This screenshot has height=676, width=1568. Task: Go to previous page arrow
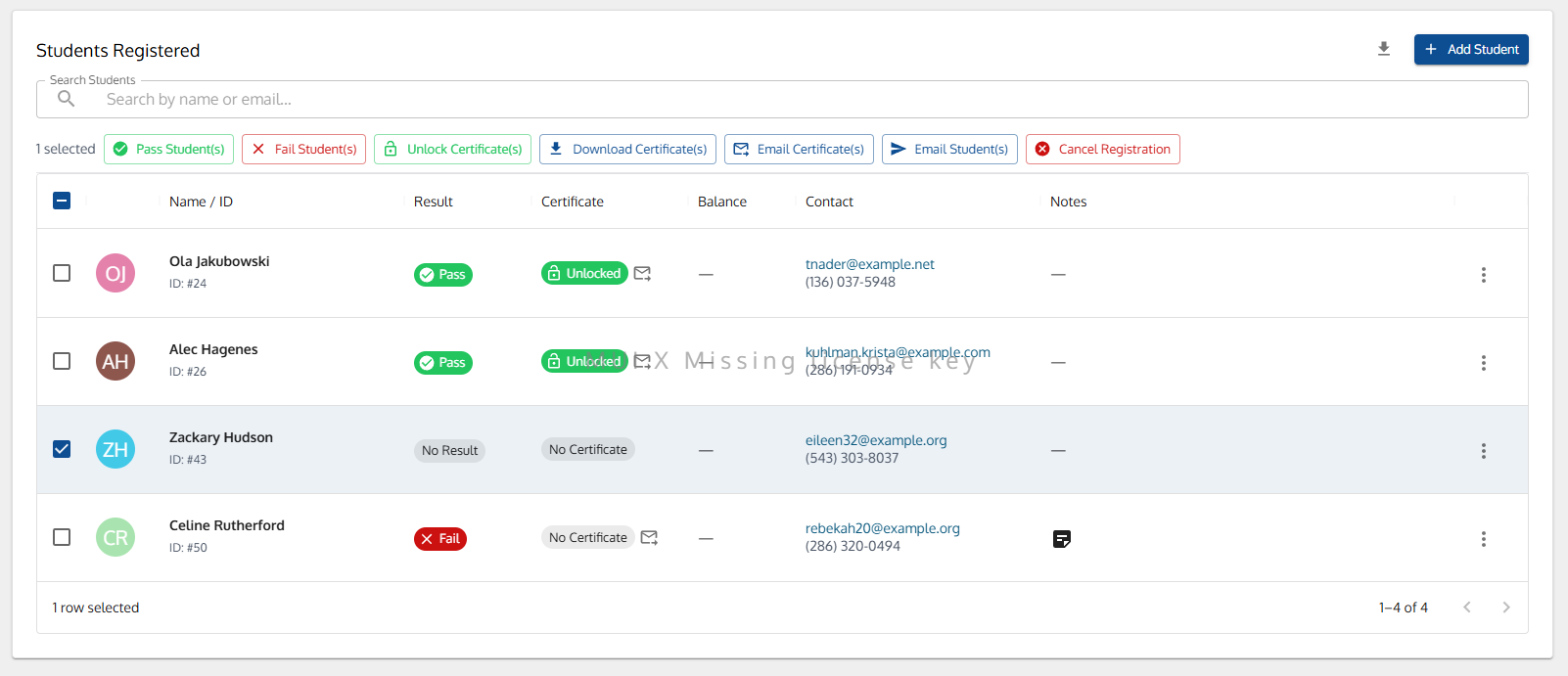tap(1467, 608)
